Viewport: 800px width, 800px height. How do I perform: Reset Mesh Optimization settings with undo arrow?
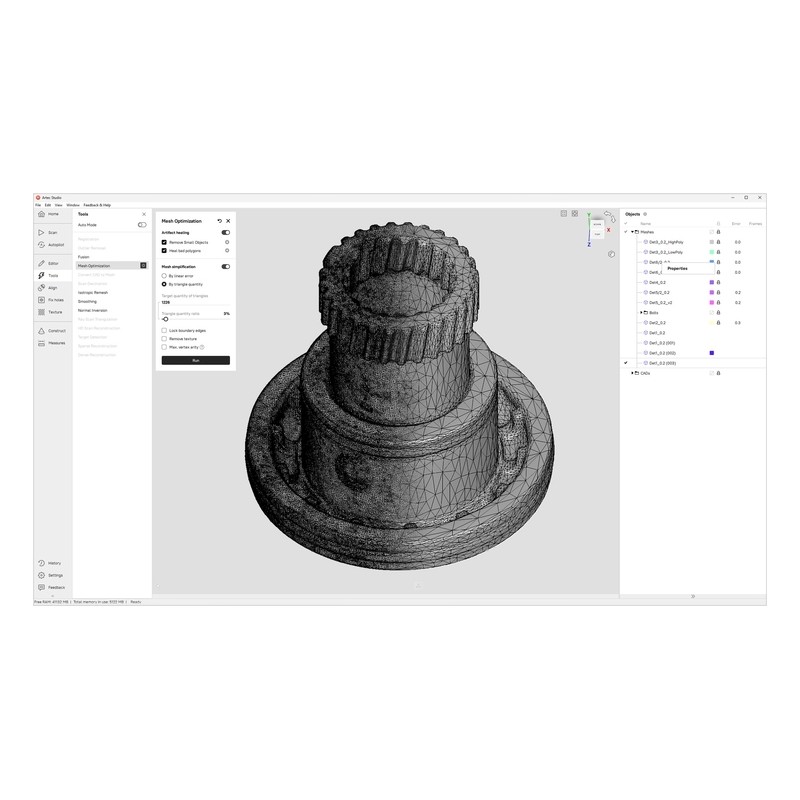[x=220, y=221]
